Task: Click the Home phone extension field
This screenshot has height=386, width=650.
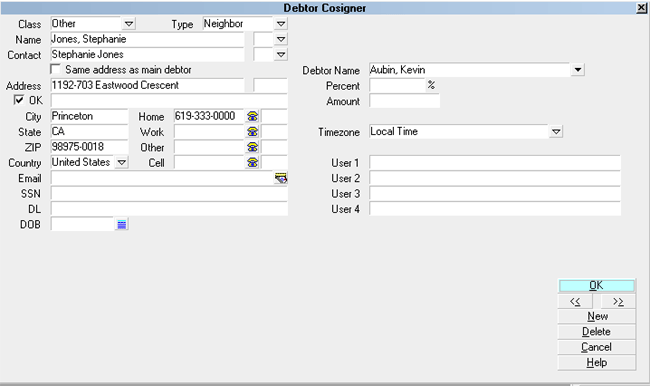Action: [274, 116]
